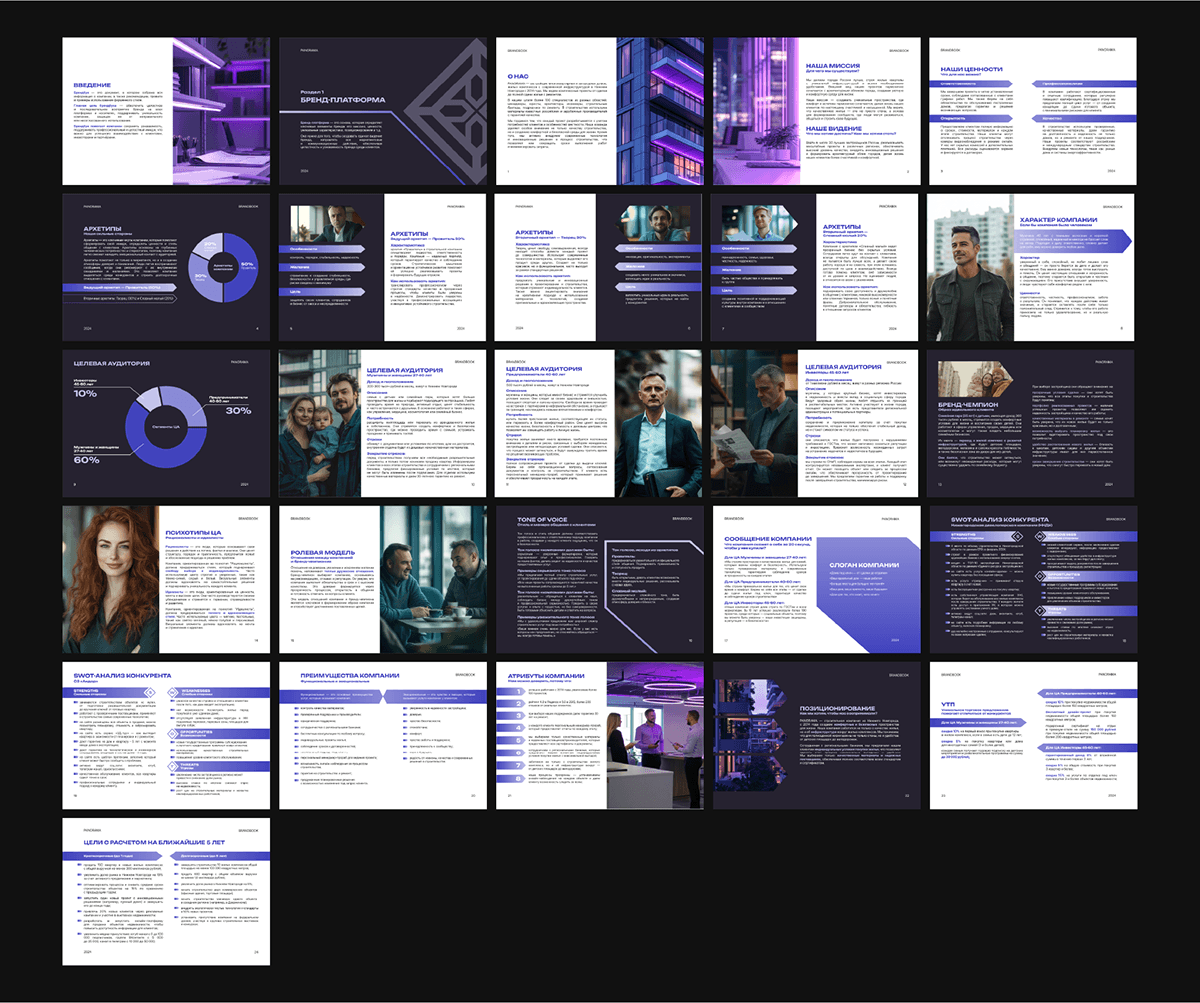Click the emblem logo on the Бренд-платформа slide
Image resolution: width=1200 pixels, height=1003 pixels.
(430, 110)
